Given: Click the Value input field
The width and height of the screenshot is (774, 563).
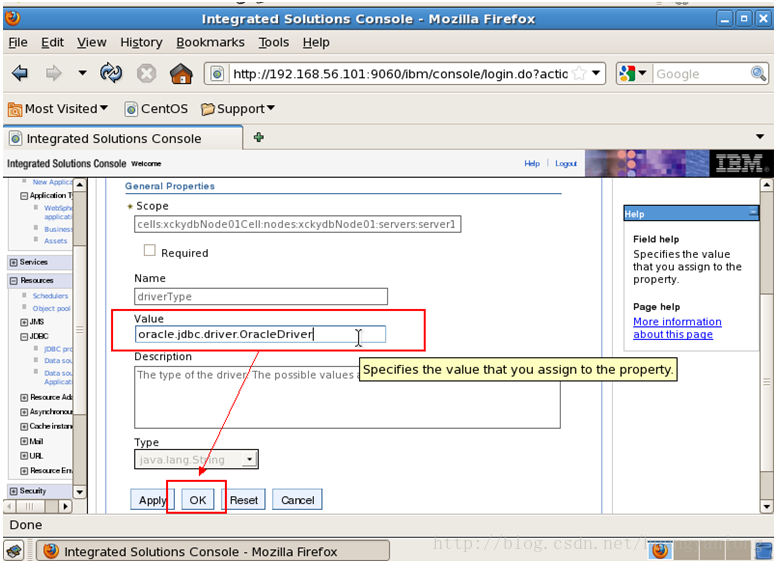Looking at the screenshot, I should pyautogui.click(x=260, y=334).
